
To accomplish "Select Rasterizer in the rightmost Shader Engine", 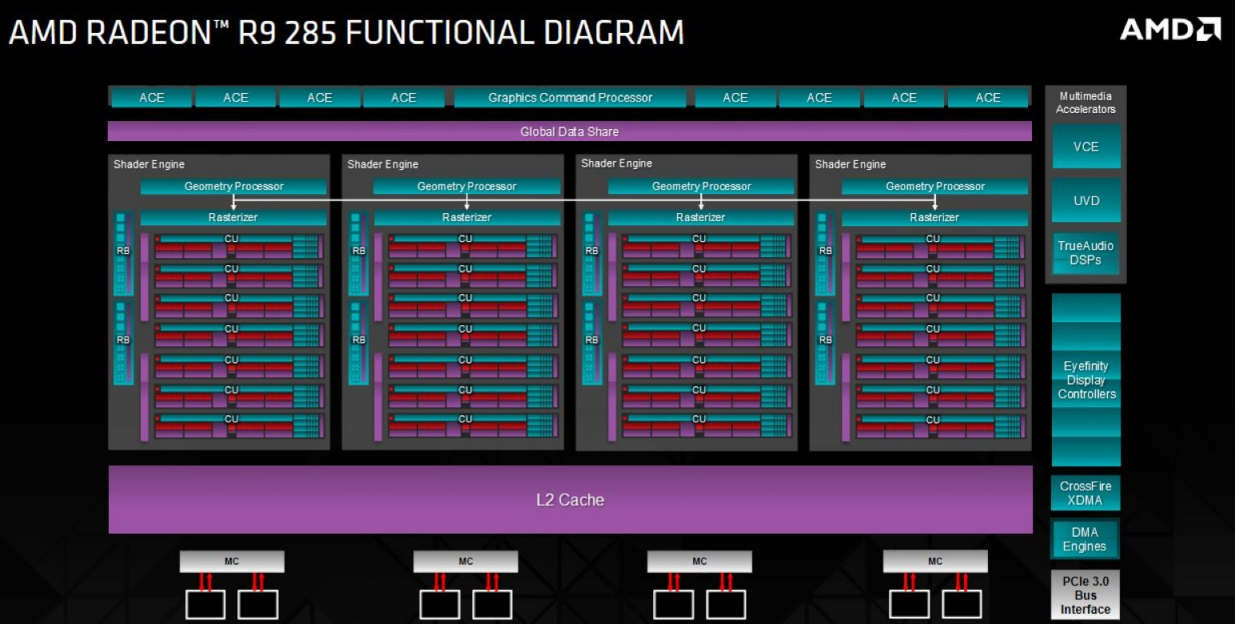I will pyautogui.click(x=935, y=217).
